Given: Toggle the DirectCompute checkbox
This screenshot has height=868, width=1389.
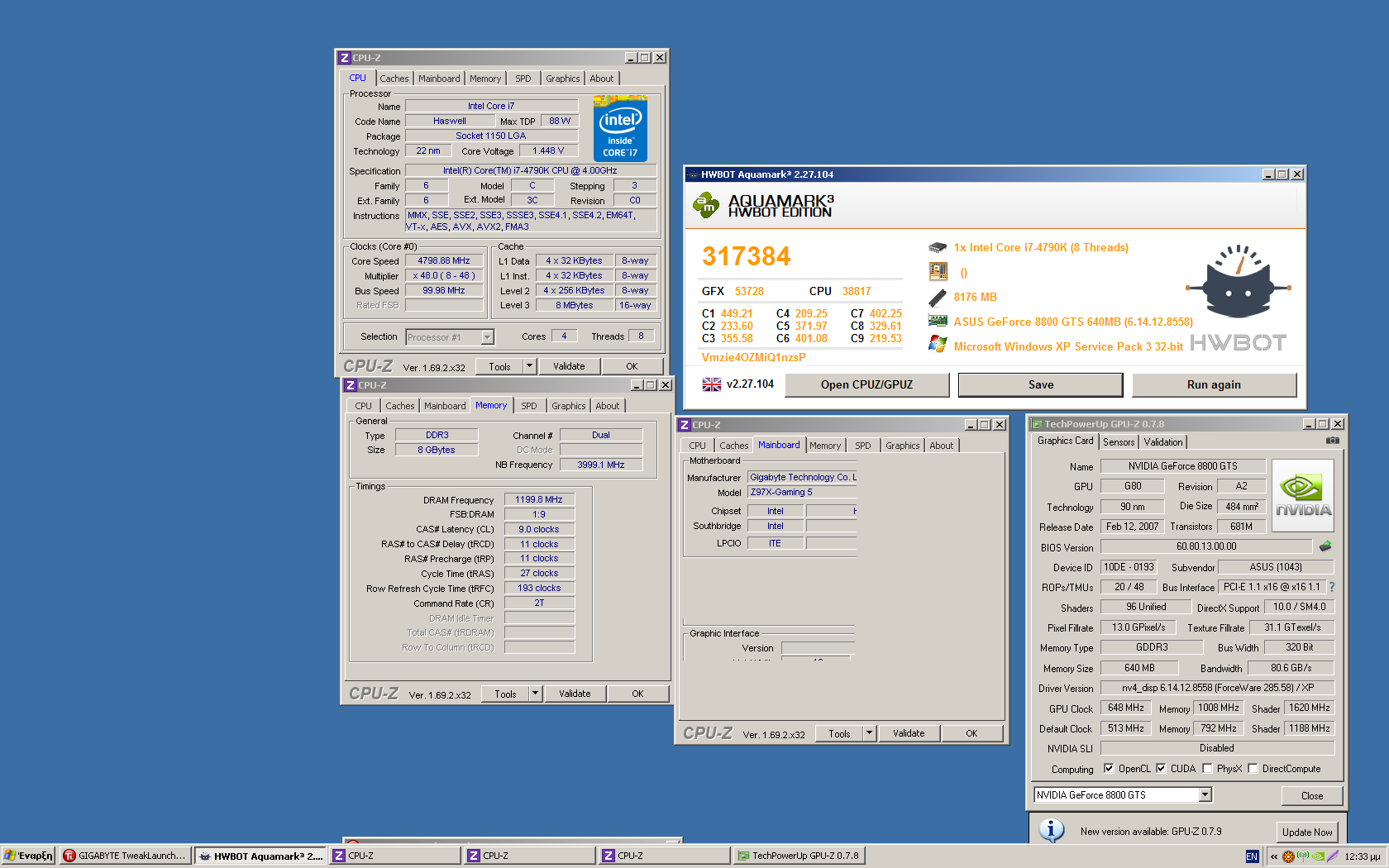Looking at the screenshot, I should 1253,768.
